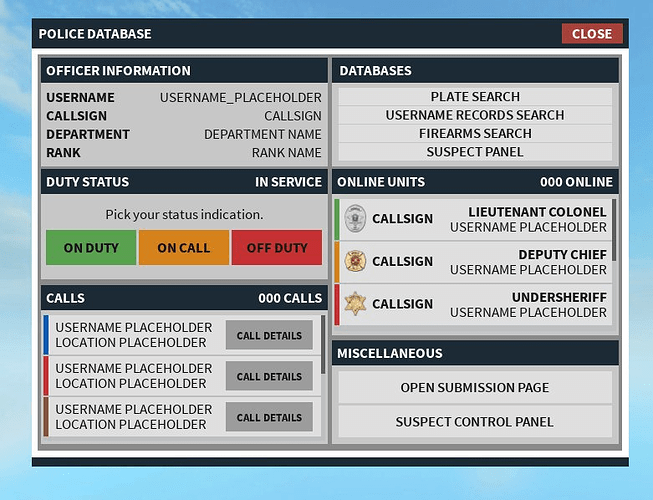Click the red call priority marker
The height and width of the screenshot is (500, 653).
[46, 376]
